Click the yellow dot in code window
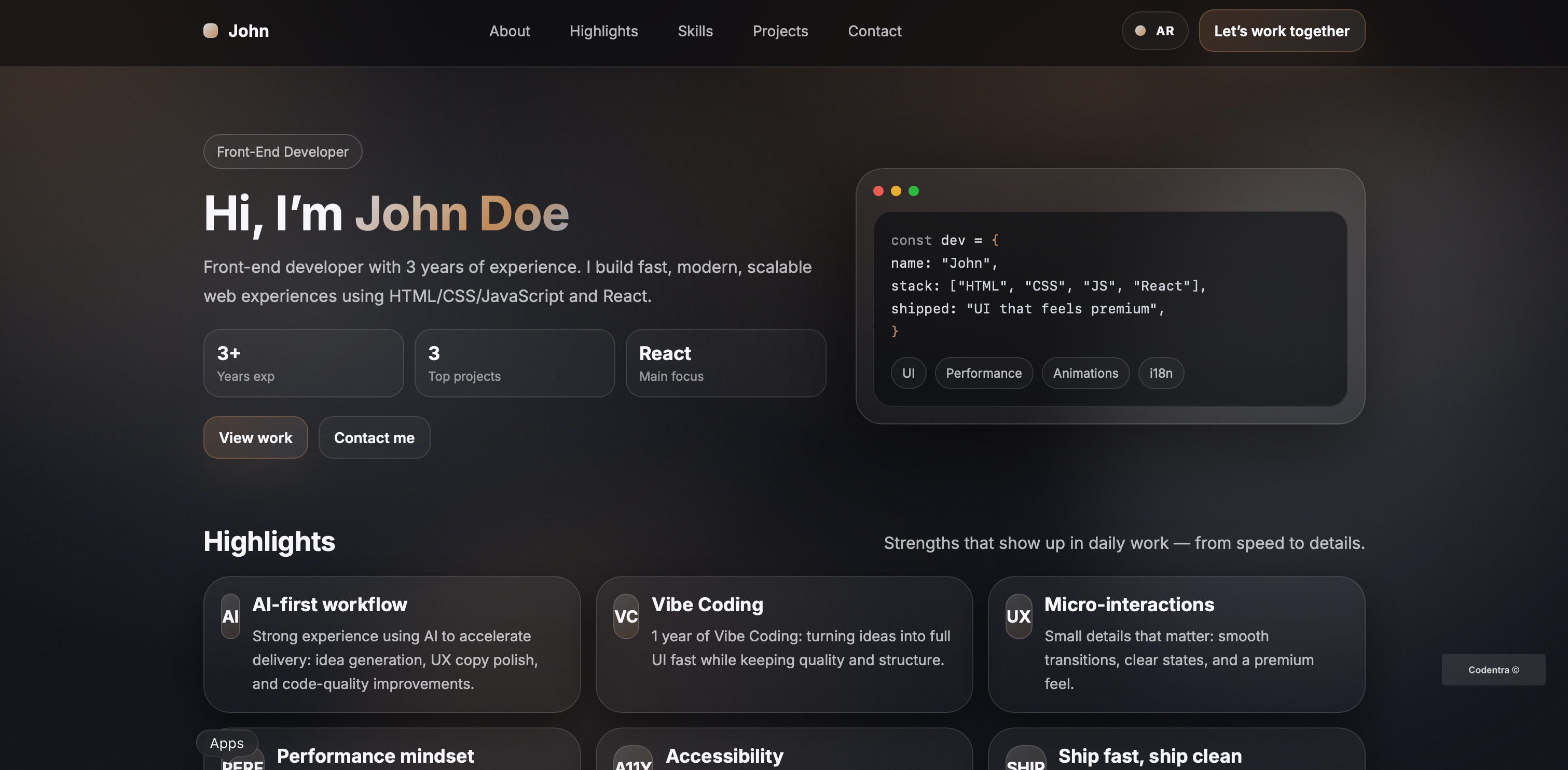This screenshot has height=770, width=1568. pos(896,191)
